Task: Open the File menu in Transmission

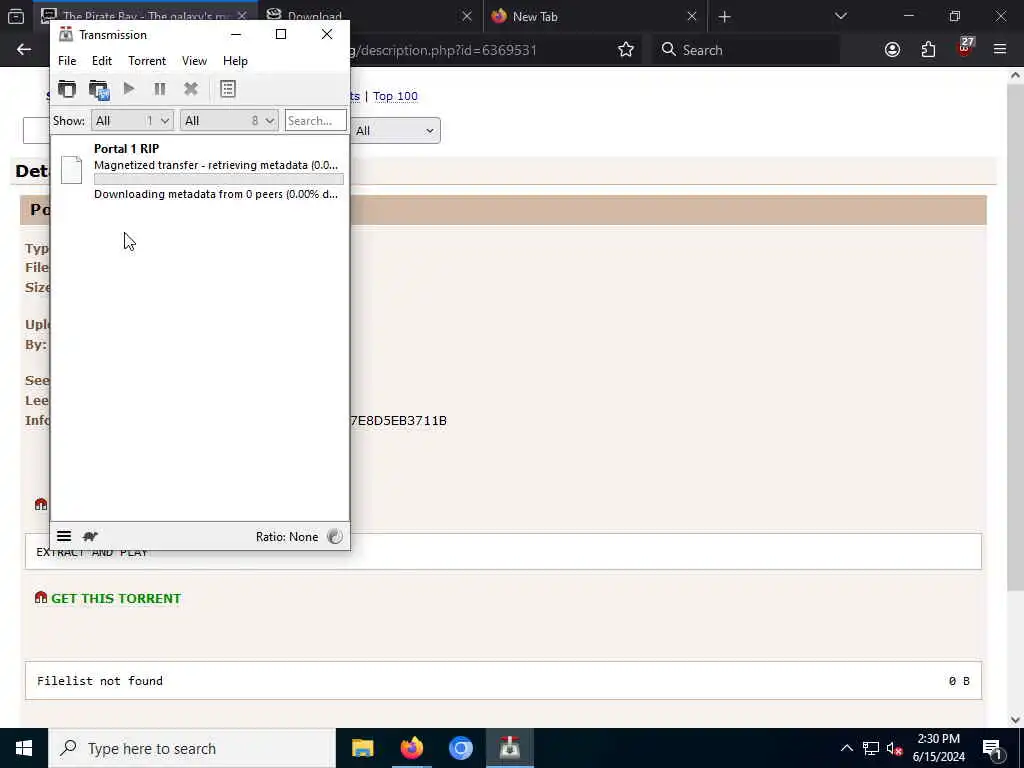Action: (x=67, y=61)
